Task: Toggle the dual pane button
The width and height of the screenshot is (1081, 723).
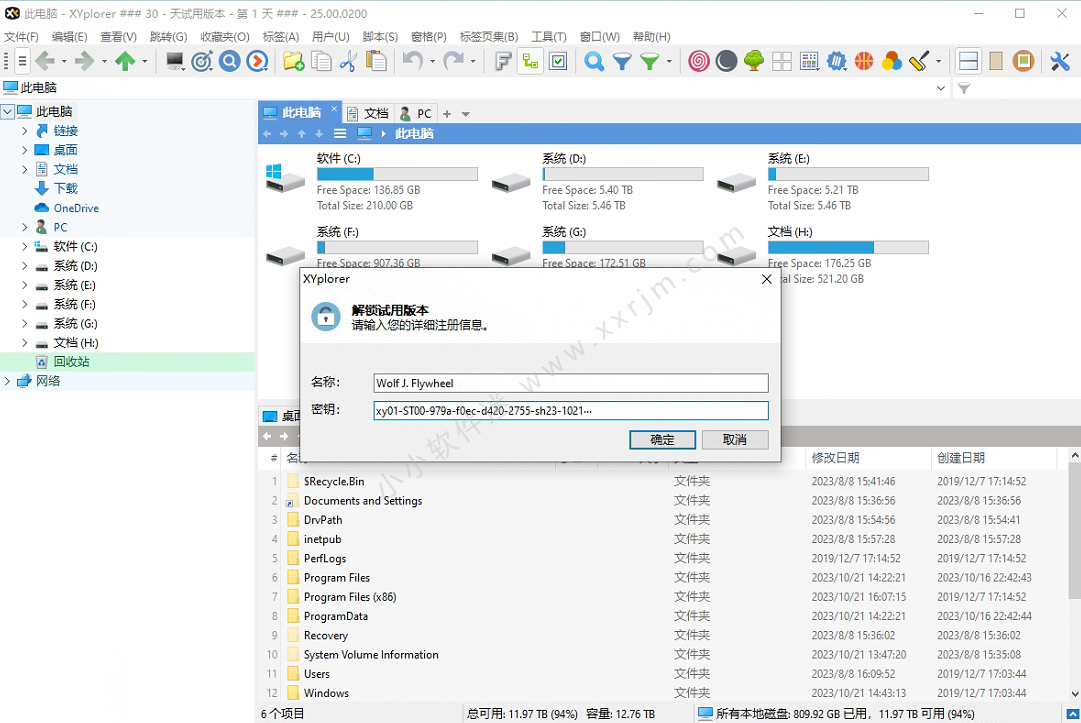Action: 969,61
